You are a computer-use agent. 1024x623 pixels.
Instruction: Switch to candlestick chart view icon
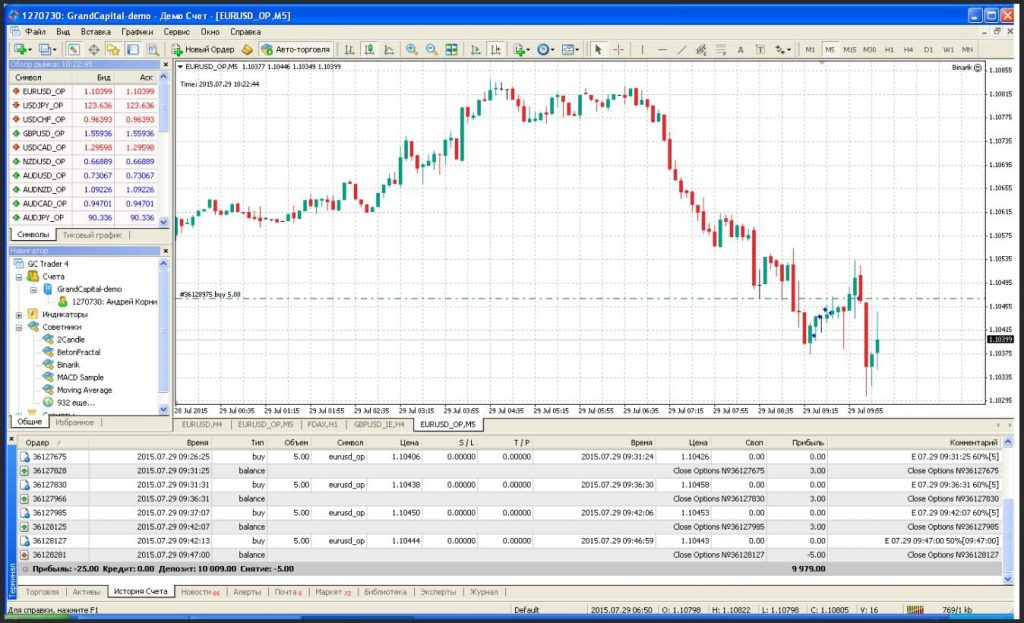pyautogui.click(x=370, y=50)
